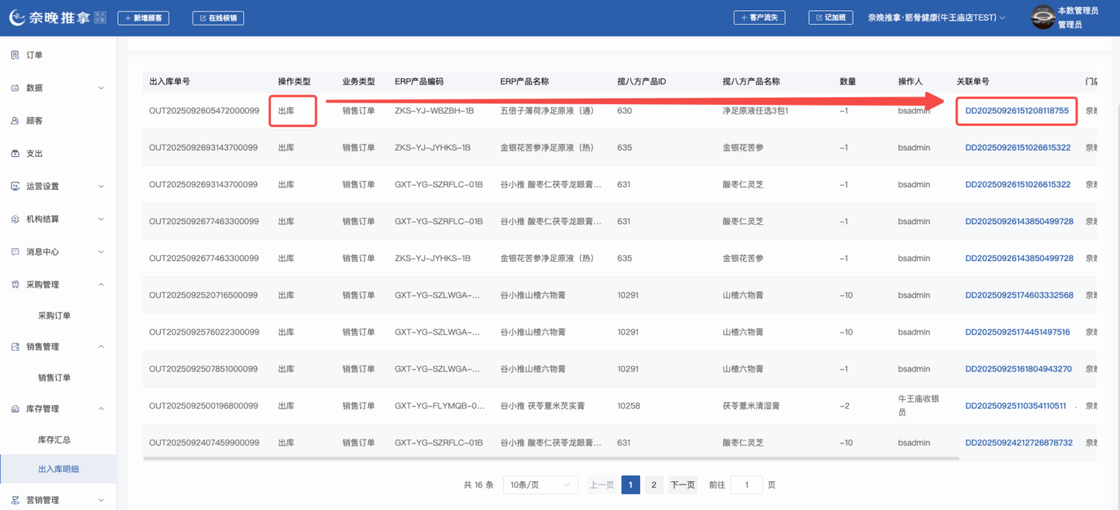Click the 奈晚推拿 logo icon
Viewport: 1120px width, 510px height.
17,18
